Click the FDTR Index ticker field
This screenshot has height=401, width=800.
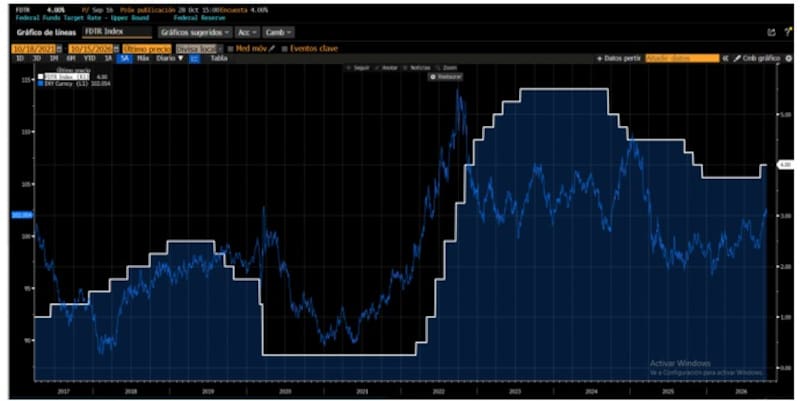[x=117, y=32]
